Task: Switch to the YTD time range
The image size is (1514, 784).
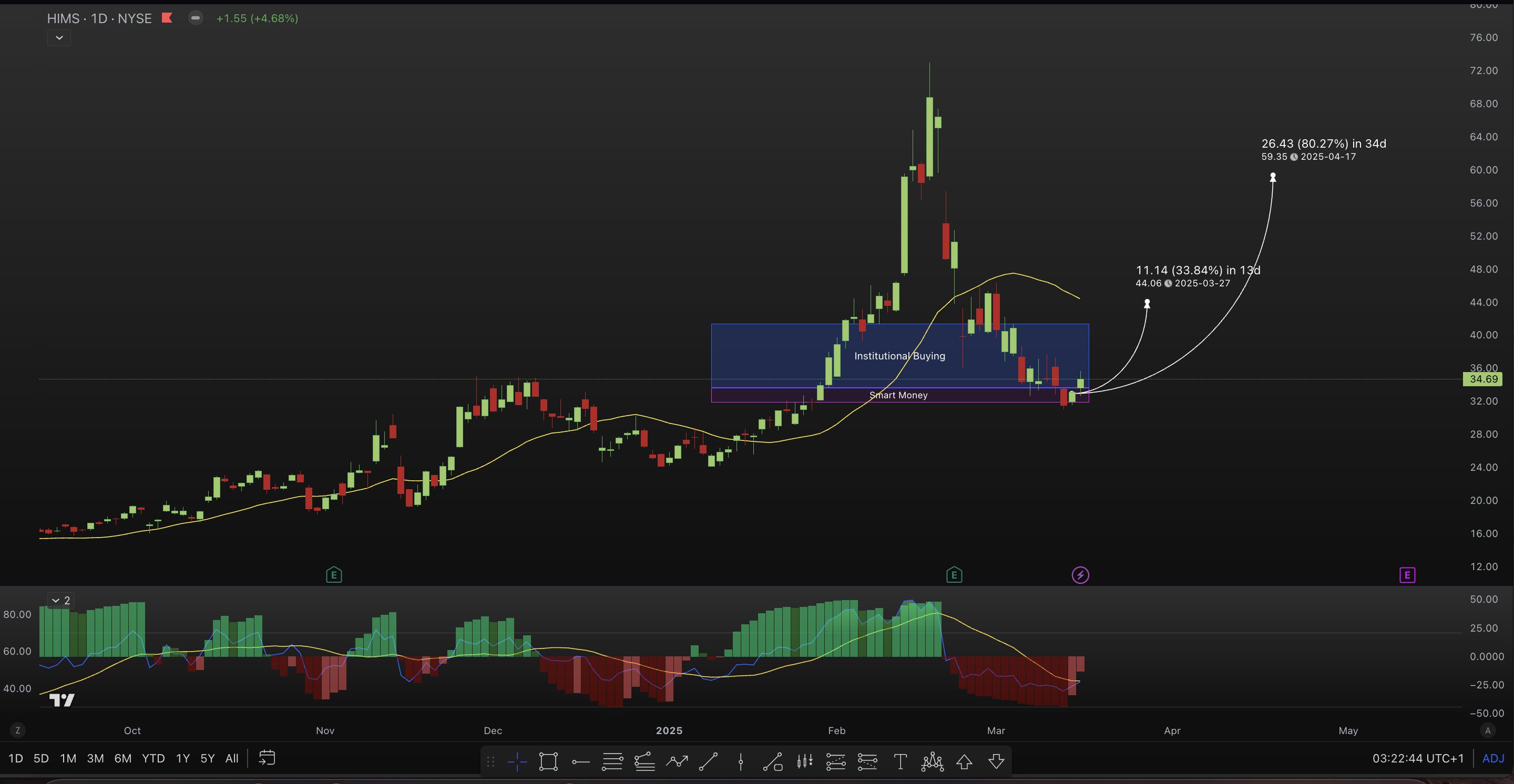Action: pos(153,758)
